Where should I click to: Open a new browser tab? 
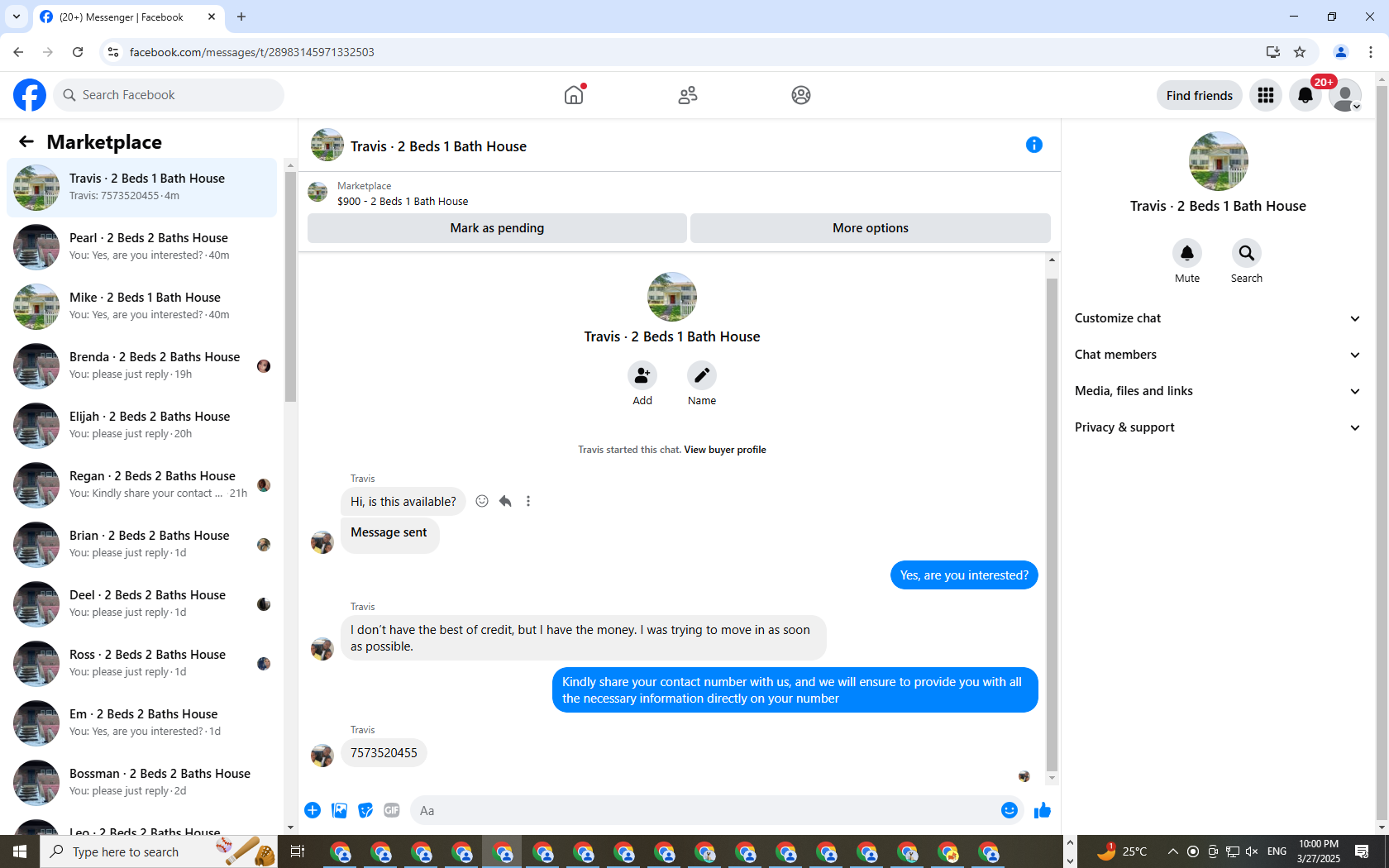pos(241,17)
